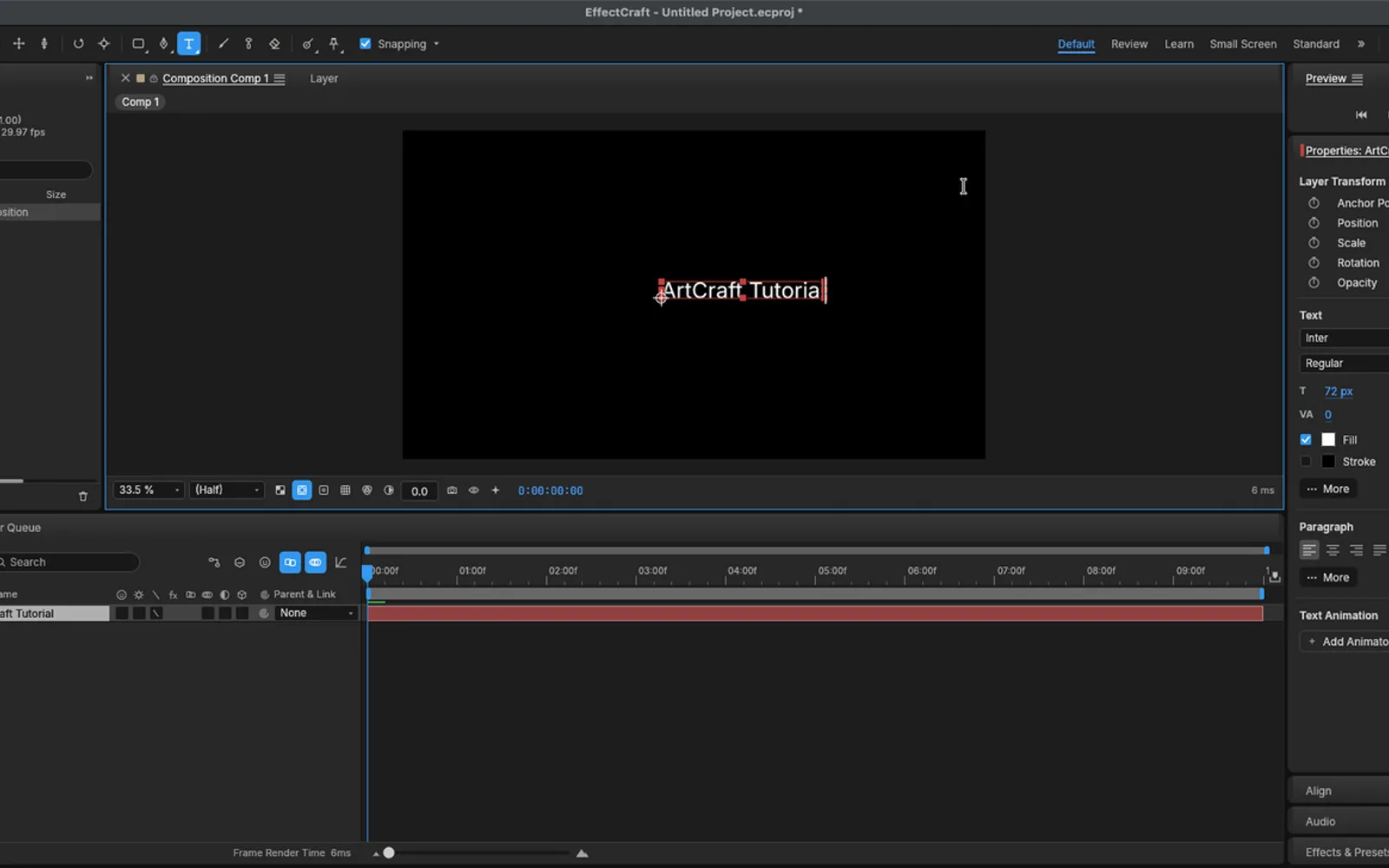This screenshot has height=868, width=1389.
Task: Open the Composition Comp 1 panel menu
Action: coord(280,78)
